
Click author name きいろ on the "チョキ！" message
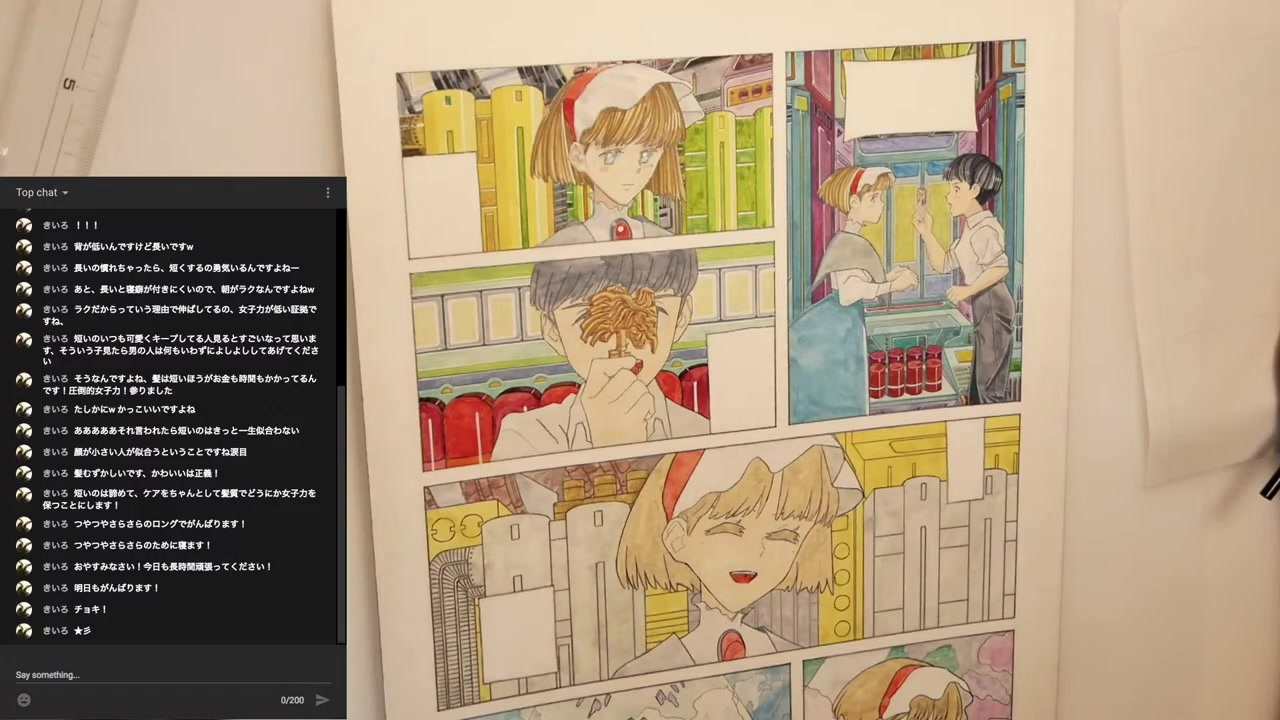[x=55, y=609]
